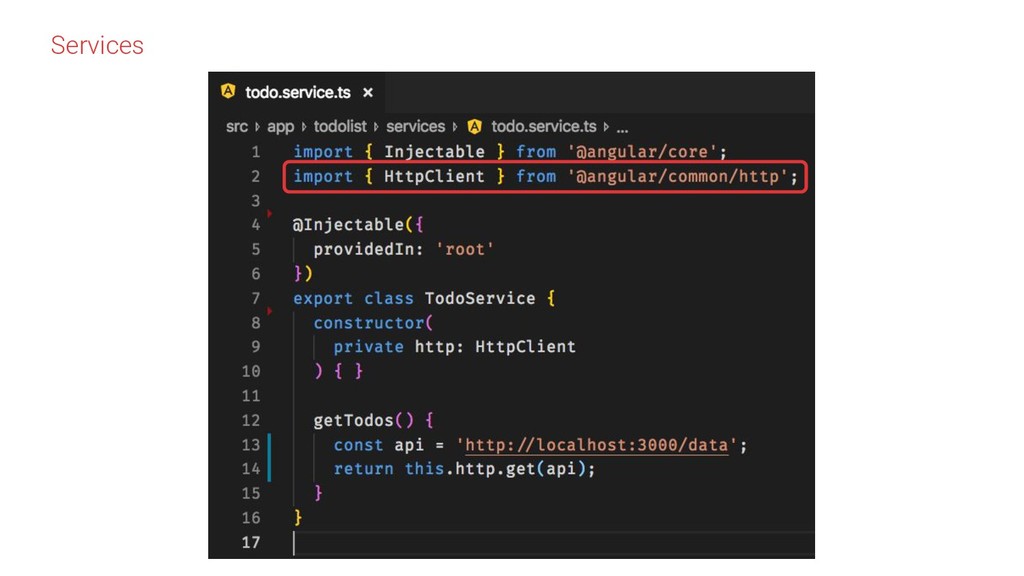Click the Angular icon on todo.service.ts tab
Viewport: 1024px width, 576px height.
(x=228, y=91)
